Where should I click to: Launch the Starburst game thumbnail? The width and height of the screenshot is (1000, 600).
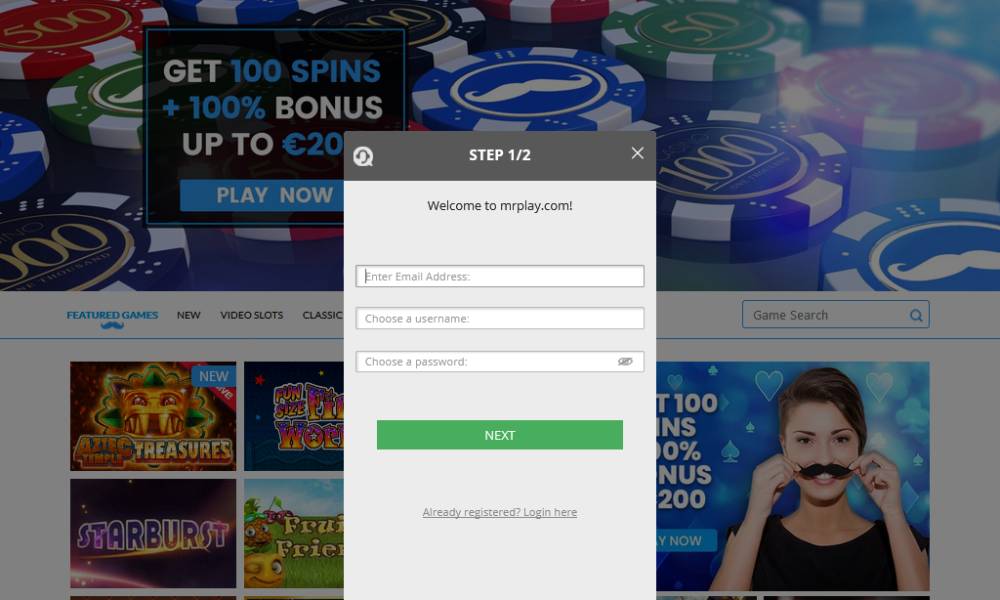(153, 534)
